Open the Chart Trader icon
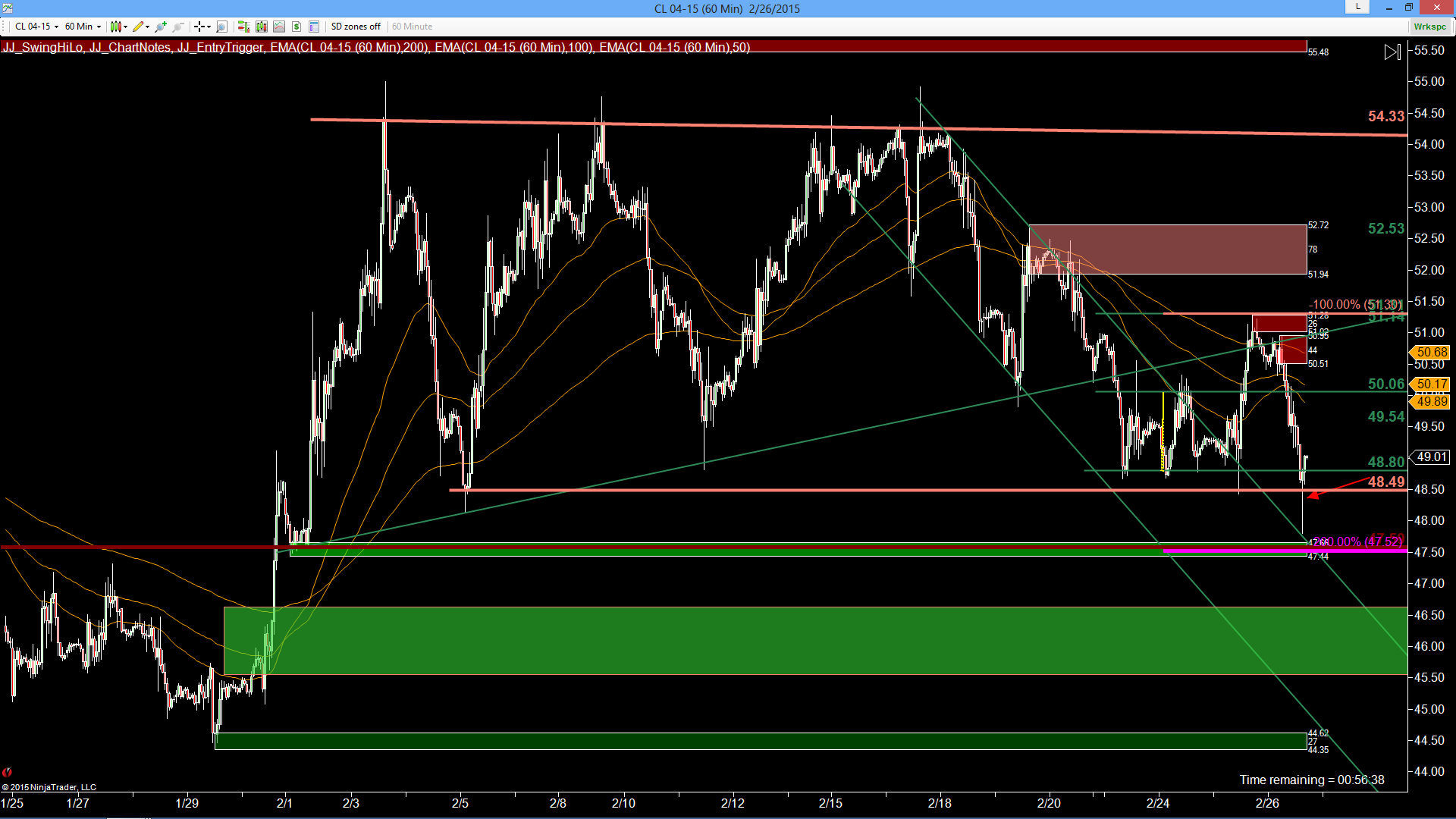1456x819 pixels. (x=243, y=27)
